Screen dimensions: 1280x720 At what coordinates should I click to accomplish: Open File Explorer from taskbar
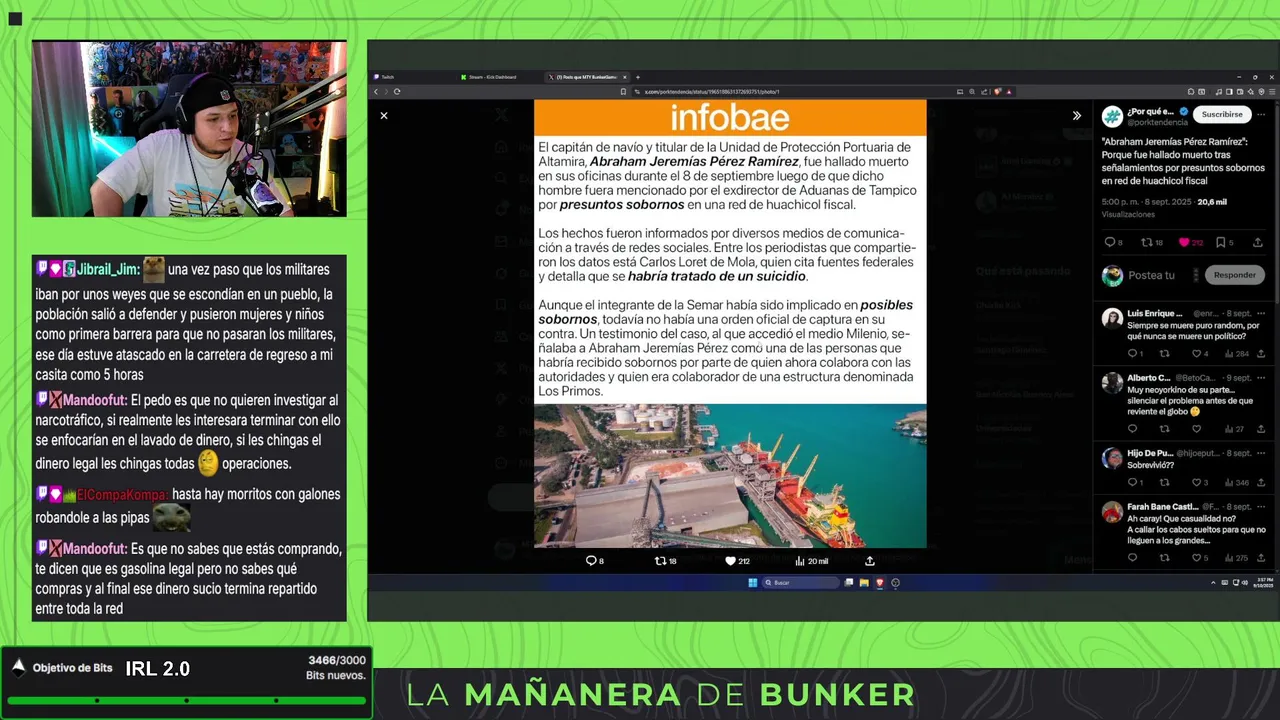click(x=864, y=583)
